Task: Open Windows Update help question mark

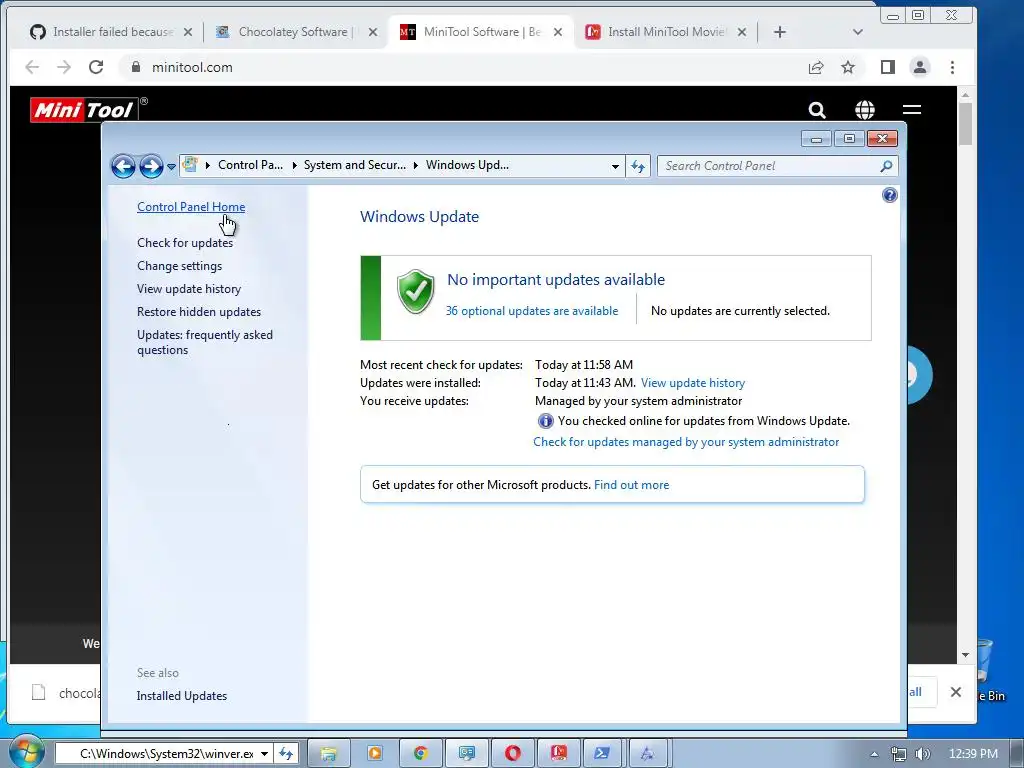Action: click(x=889, y=195)
